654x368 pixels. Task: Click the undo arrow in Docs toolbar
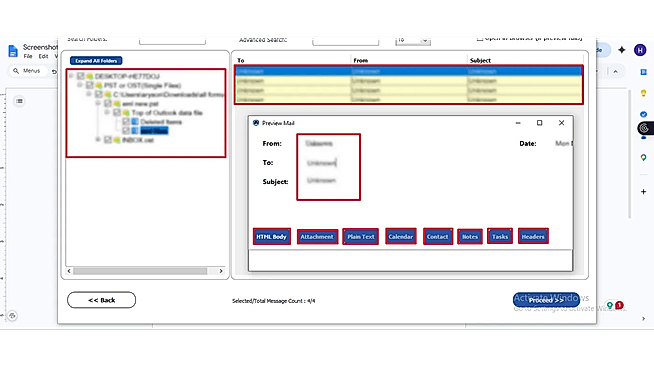pyautogui.click(x=54, y=71)
